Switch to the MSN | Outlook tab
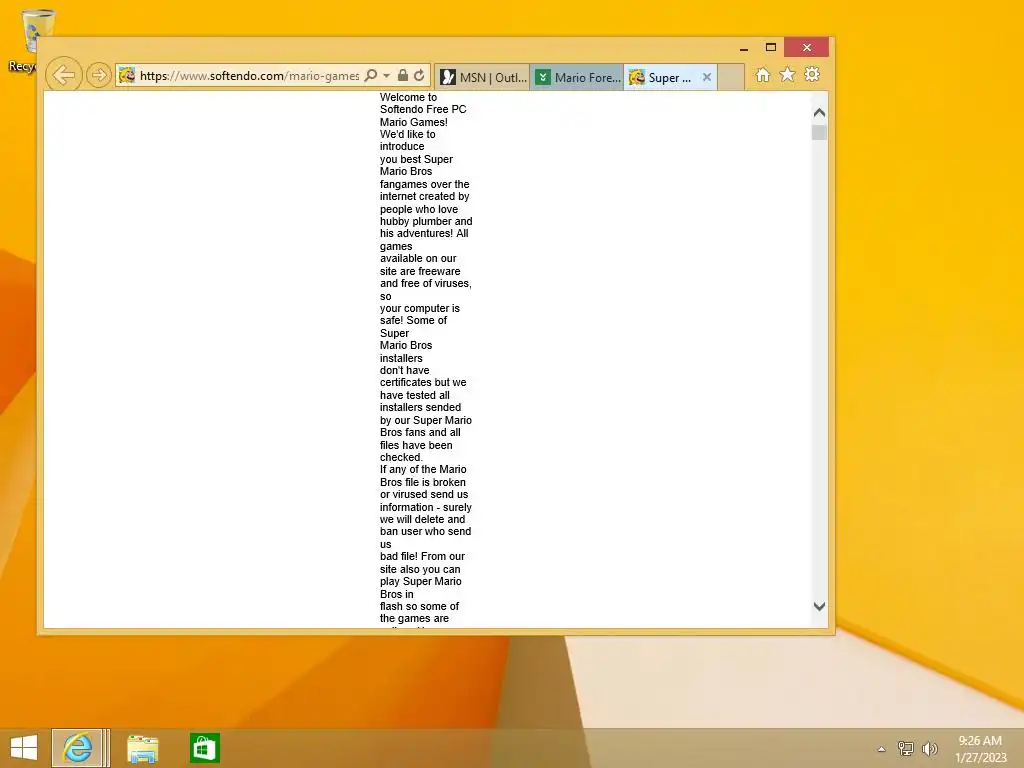This screenshot has width=1024, height=768. [x=482, y=77]
